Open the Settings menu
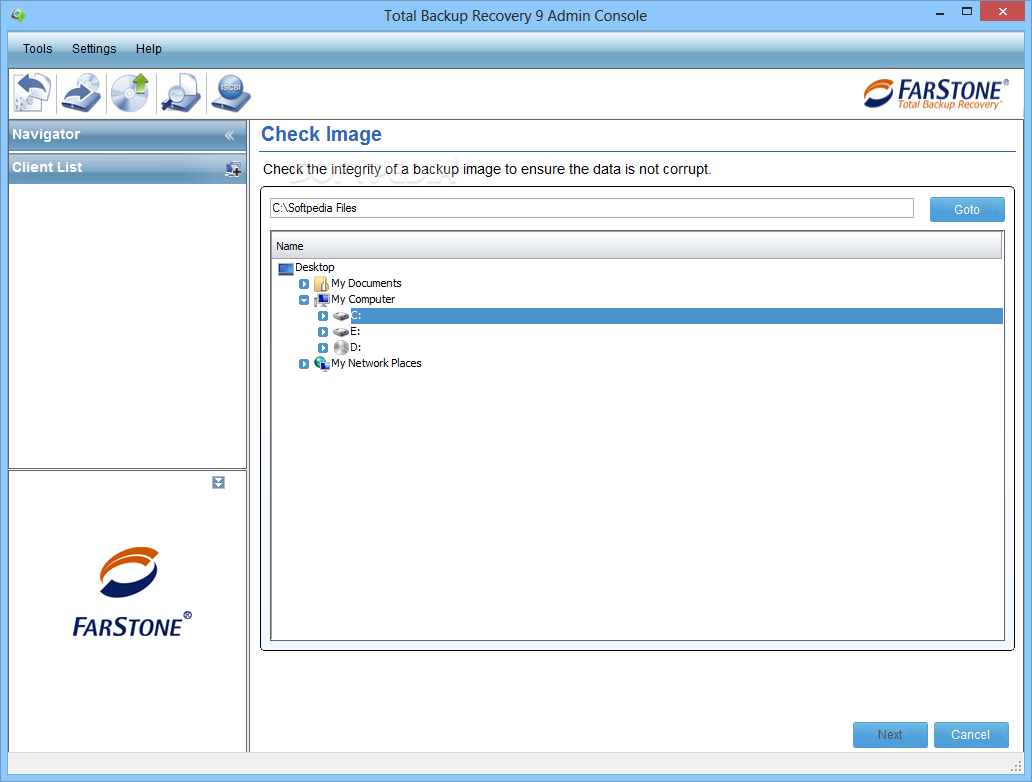Image resolution: width=1032 pixels, height=782 pixels. pyautogui.click(x=94, y=49)
